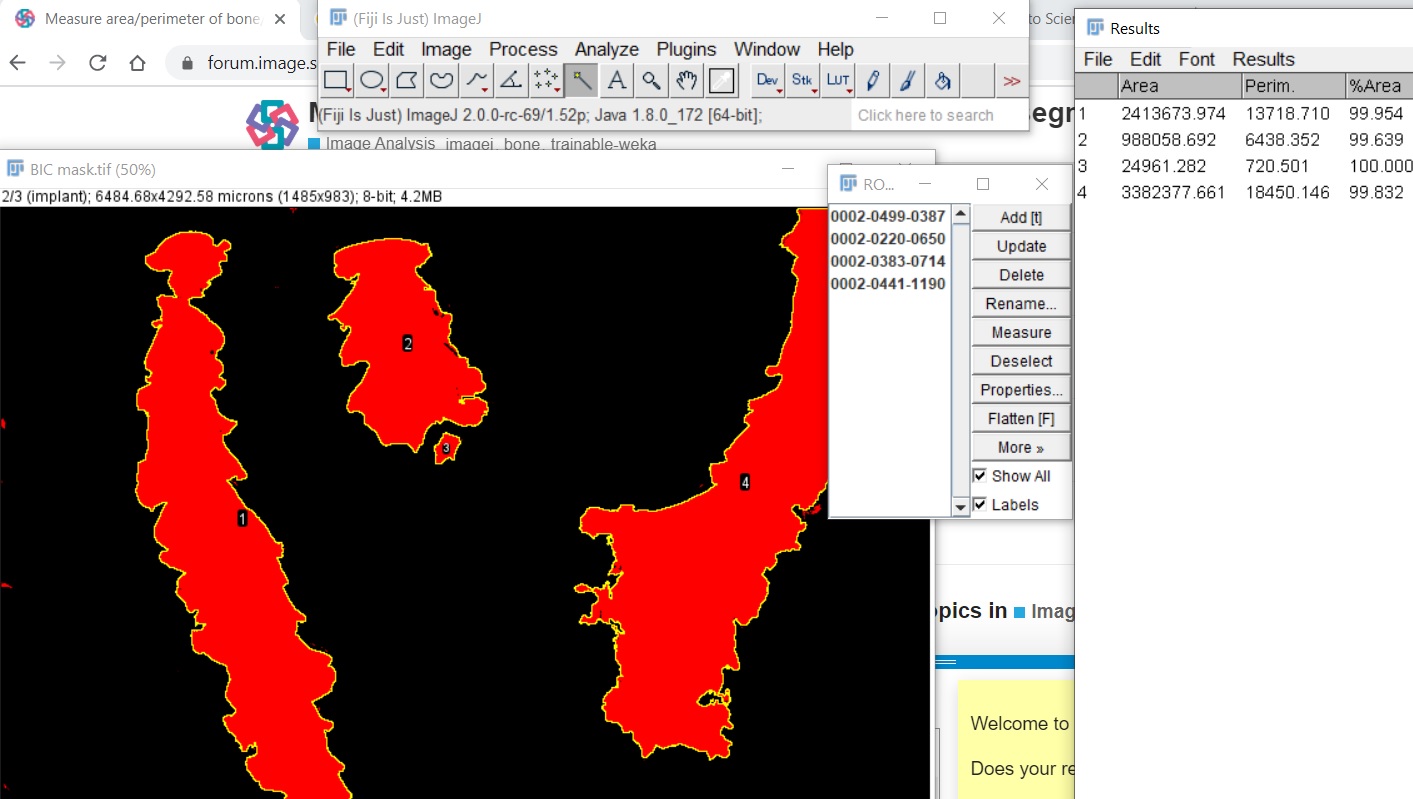Disable Labels in ROI Manager
Screen dimensions: 1413x799
coord(979,504)
